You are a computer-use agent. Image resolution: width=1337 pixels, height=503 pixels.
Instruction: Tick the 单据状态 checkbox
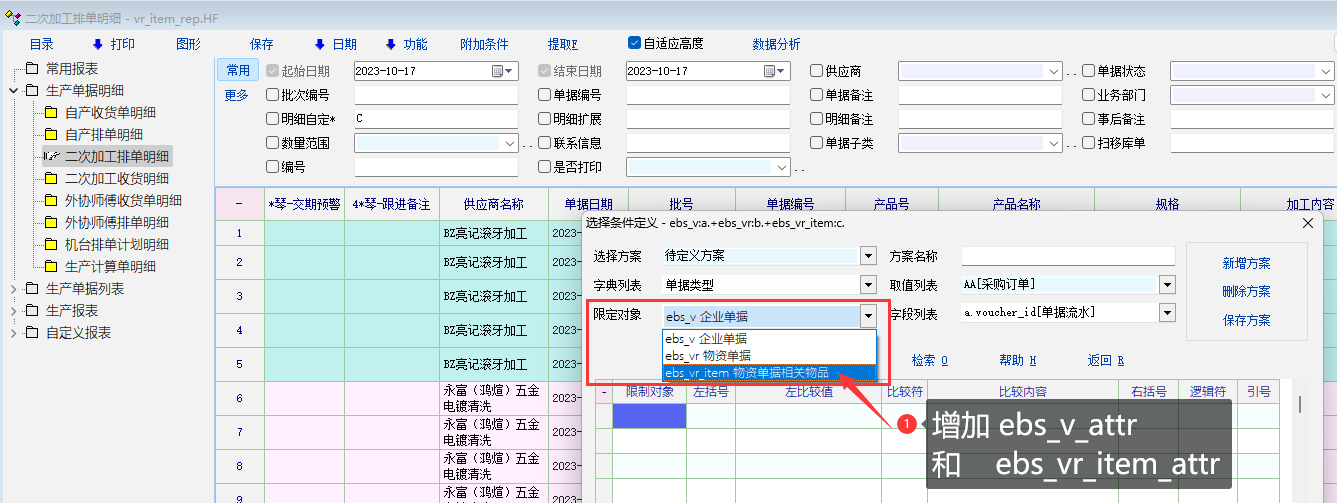[x=1089, y=71]
